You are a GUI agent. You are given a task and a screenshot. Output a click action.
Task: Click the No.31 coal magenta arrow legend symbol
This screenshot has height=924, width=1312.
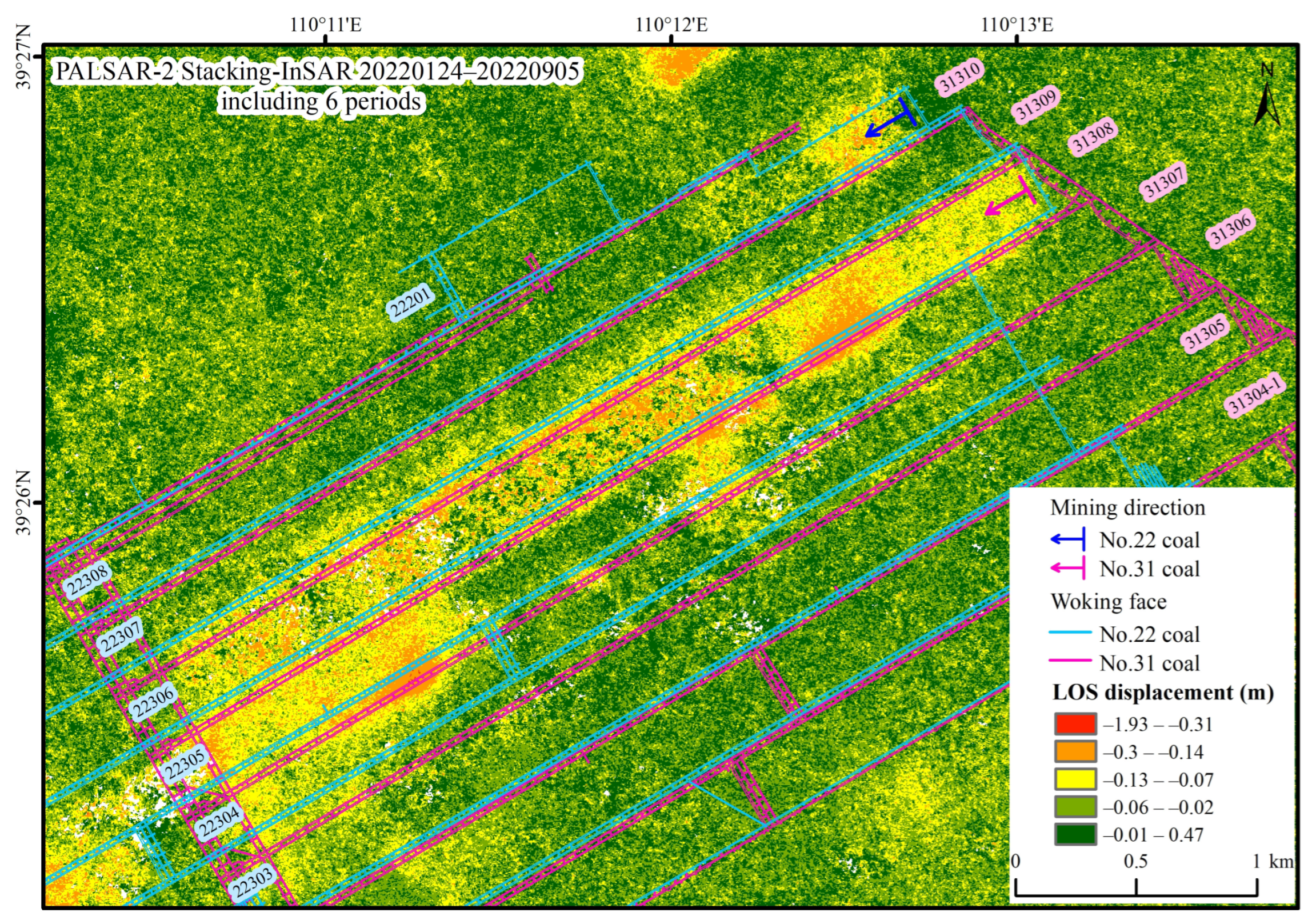click(x=1068, y=569)
